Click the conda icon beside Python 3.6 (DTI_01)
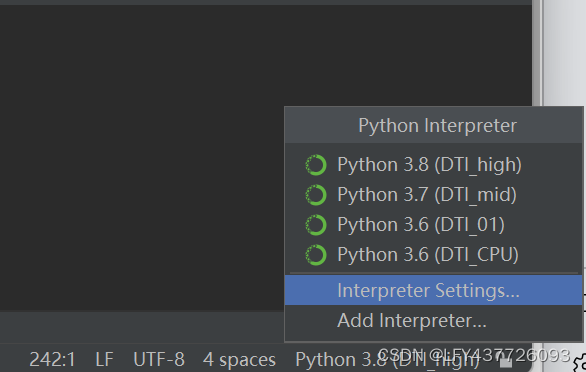This screenshot has height=372, width=586. pos(316,225)
